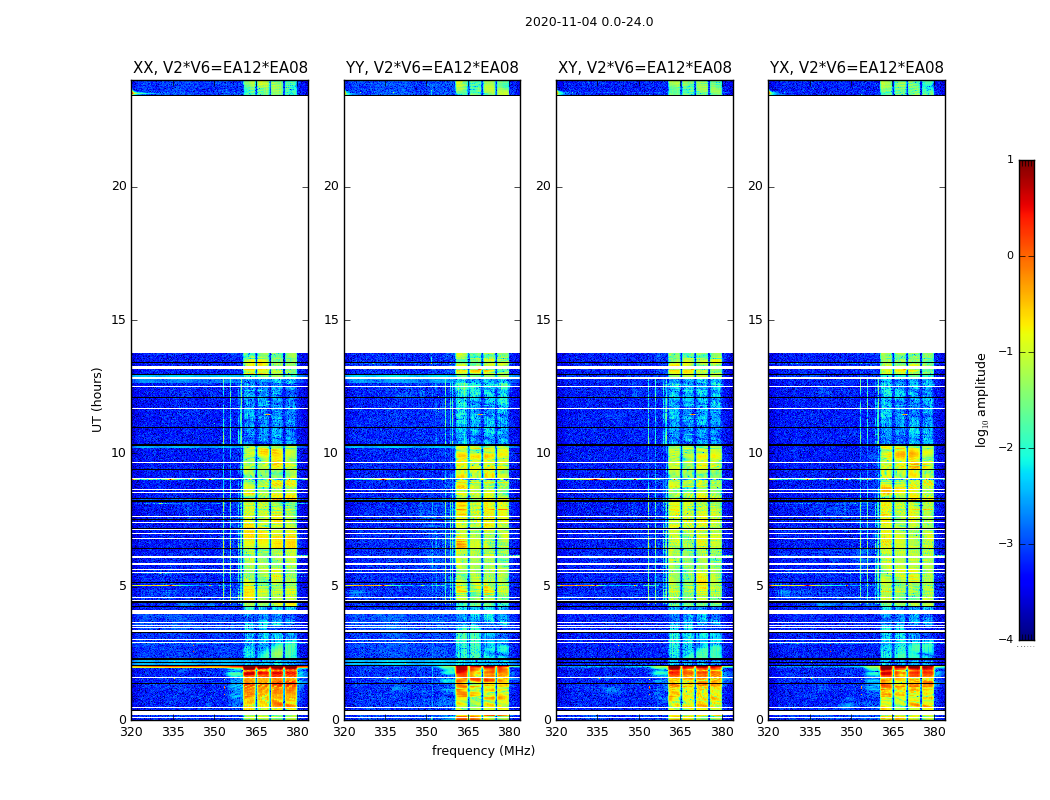Click the XY, V2*V6=EA12*EA08 panel title
1050x800 pixels.
(x=645, y=68)
